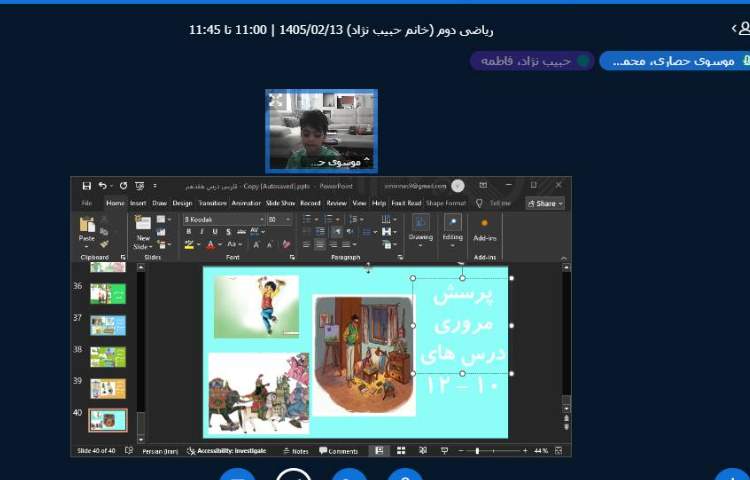Open the View ribbon tab
The width and height of the screenshot is (750, 480).
[359, 203]
